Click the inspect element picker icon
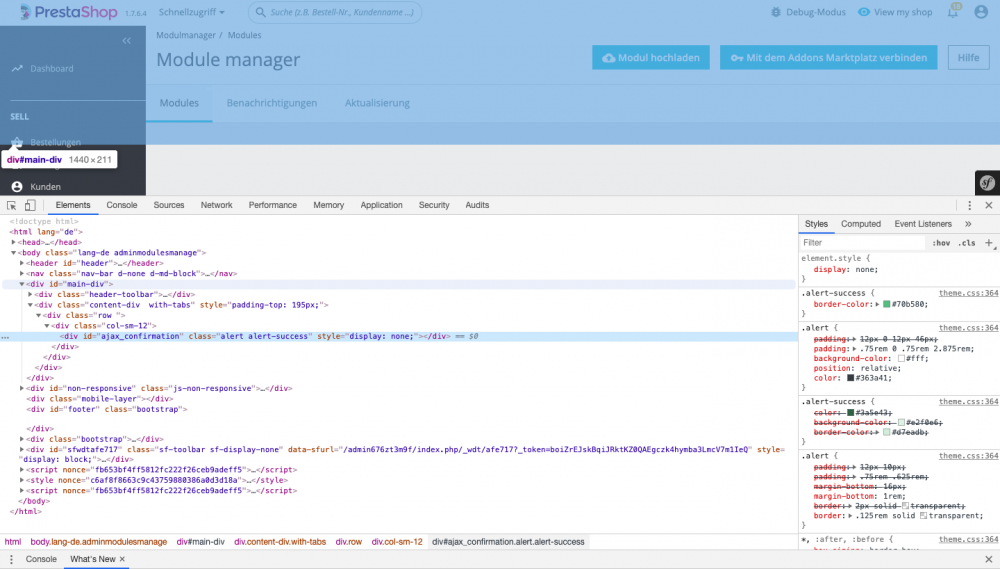Viewport: 1000px width, 569px height. tap(12, 205)
